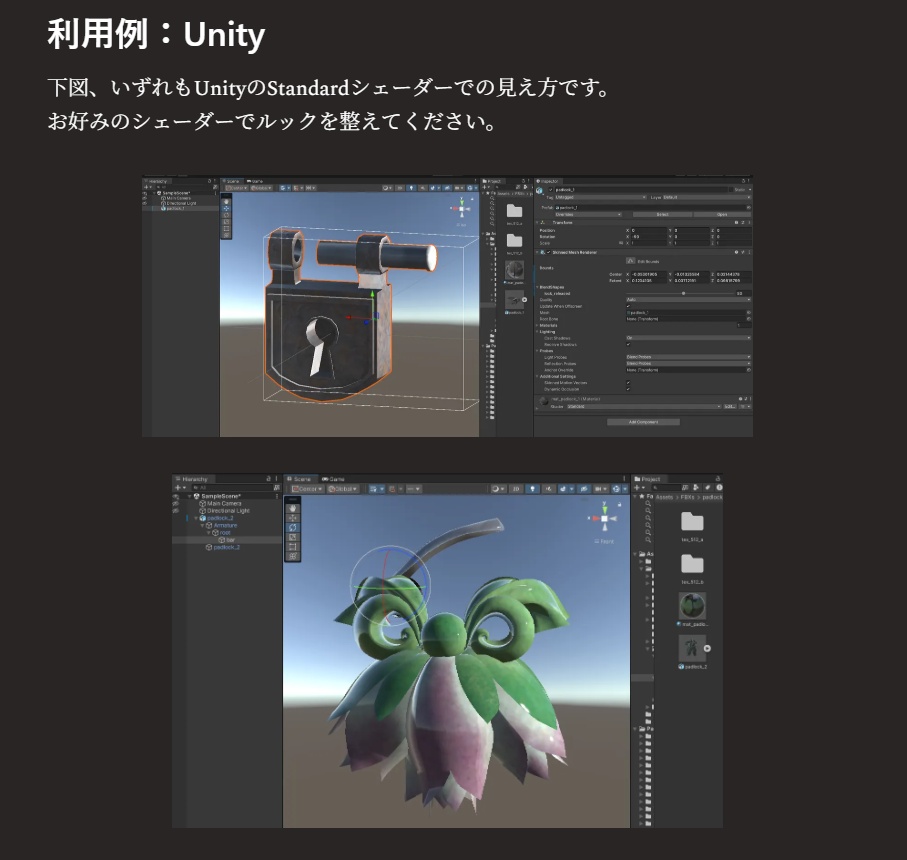Select Rotate tool in upper Unity scene toolbar
Screen dimensions: 907x860
click(226, 215)
